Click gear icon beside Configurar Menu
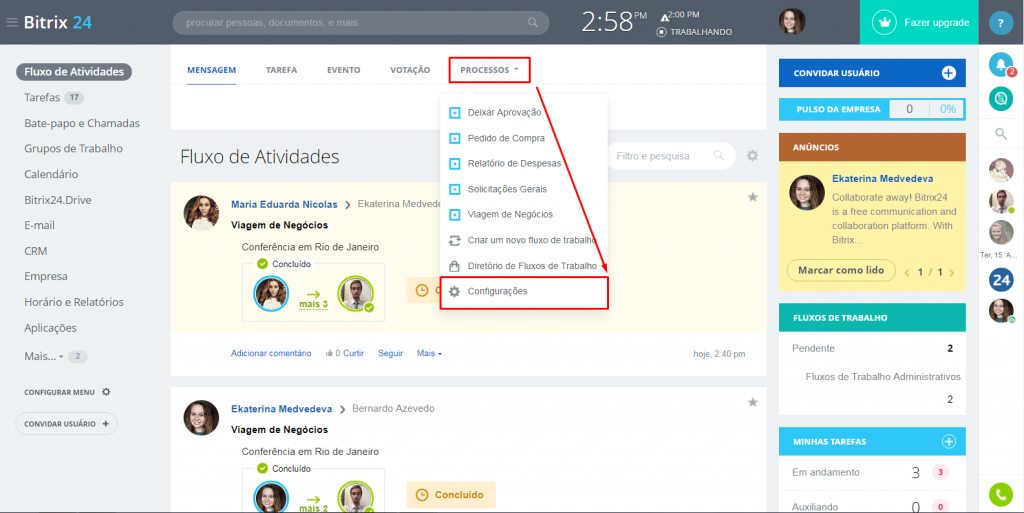The height and width of the screenshot is (513, 1024). (x=106, y=392)
